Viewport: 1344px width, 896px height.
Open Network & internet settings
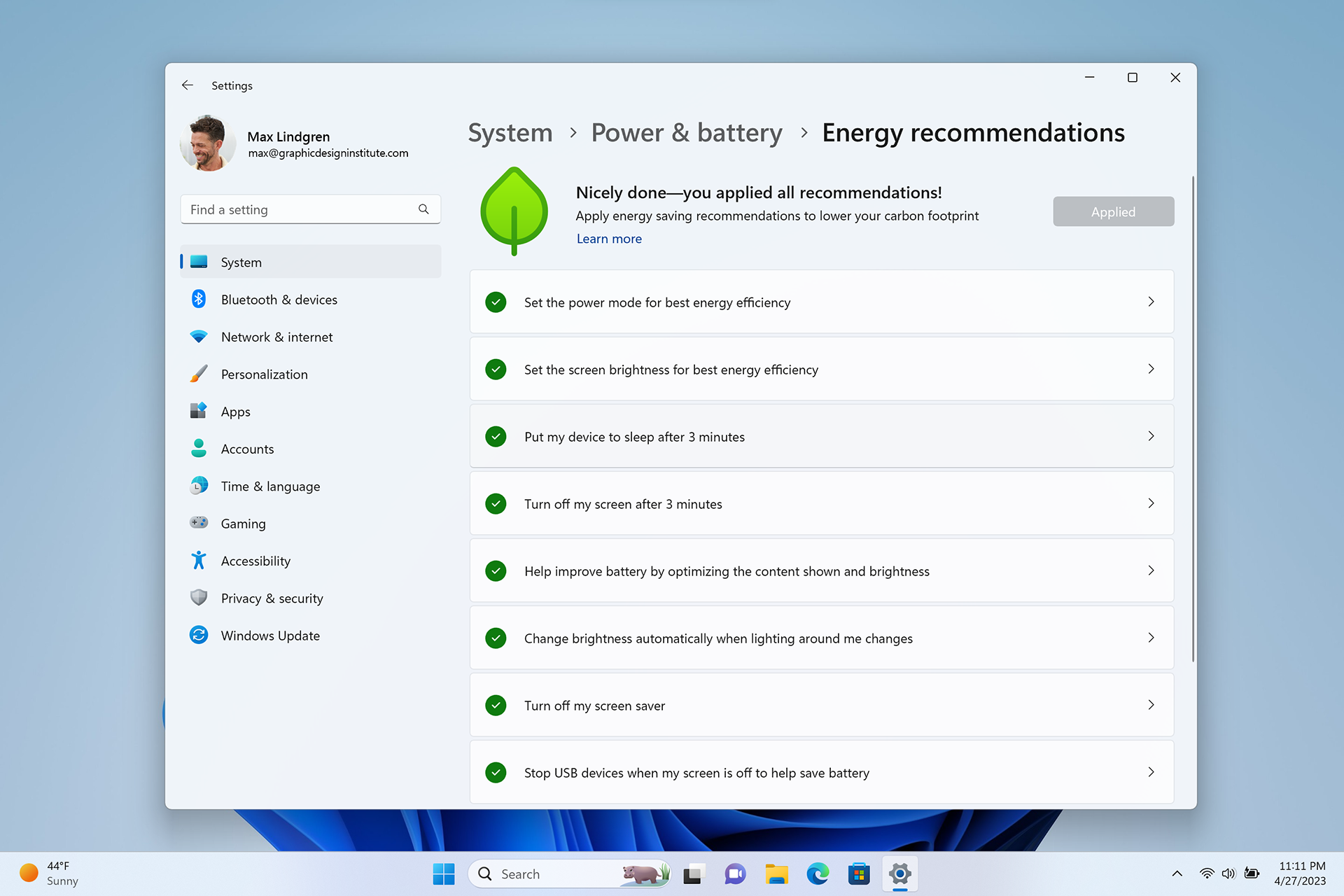point(277,336)
